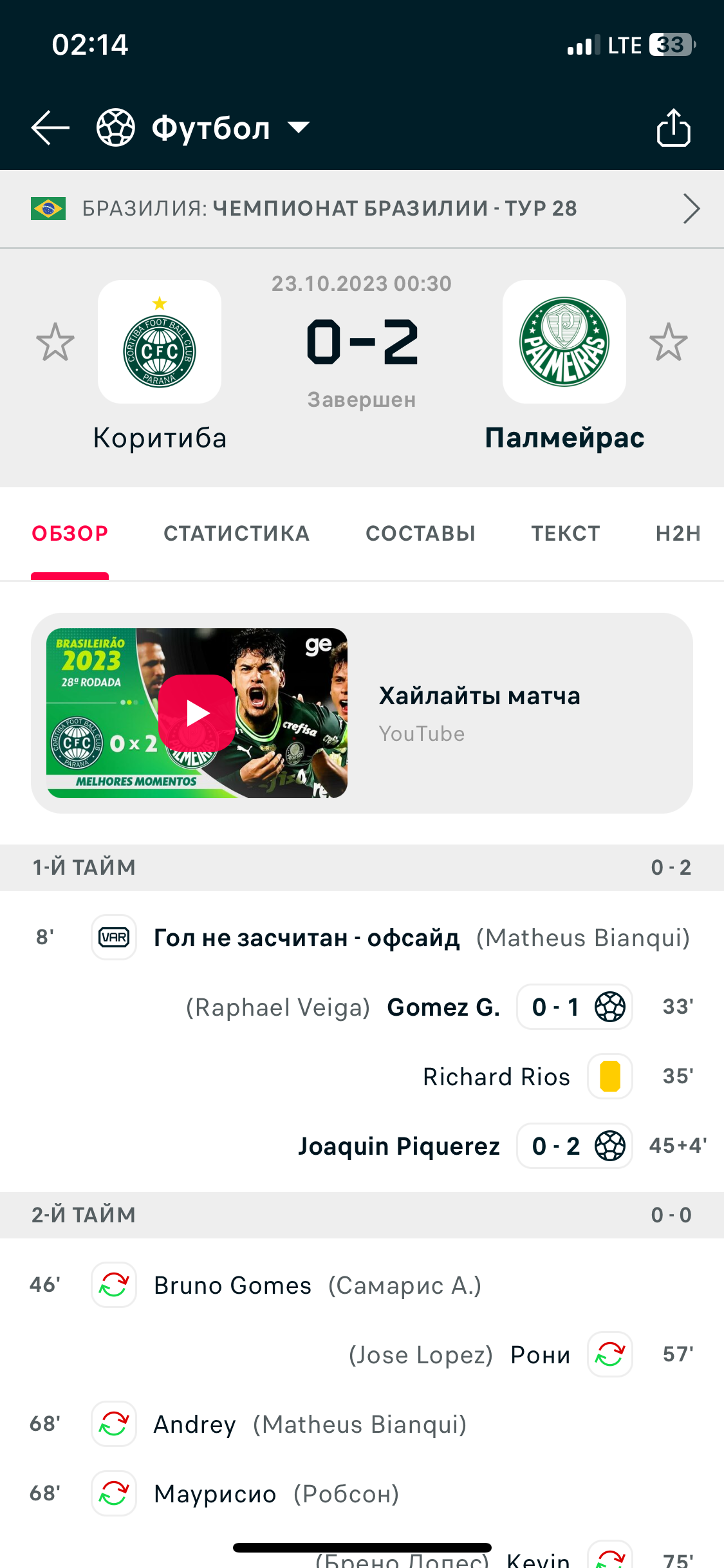The height and width of the screenshot is (1568, 724).
Task: Open the Gomez G. goal scorer name
Action: [443, 1007]
